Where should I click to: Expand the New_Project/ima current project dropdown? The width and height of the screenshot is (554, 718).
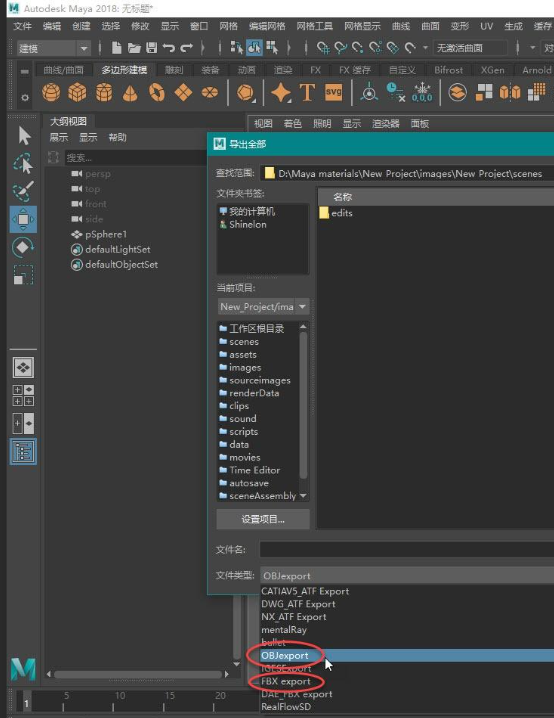[263, 306]
